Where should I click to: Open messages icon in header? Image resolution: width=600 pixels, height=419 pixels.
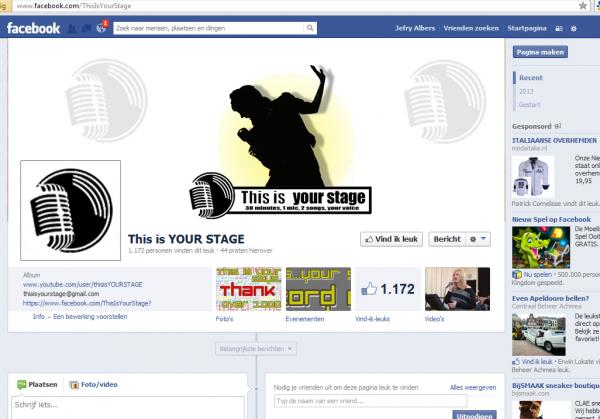pos(86,28)
